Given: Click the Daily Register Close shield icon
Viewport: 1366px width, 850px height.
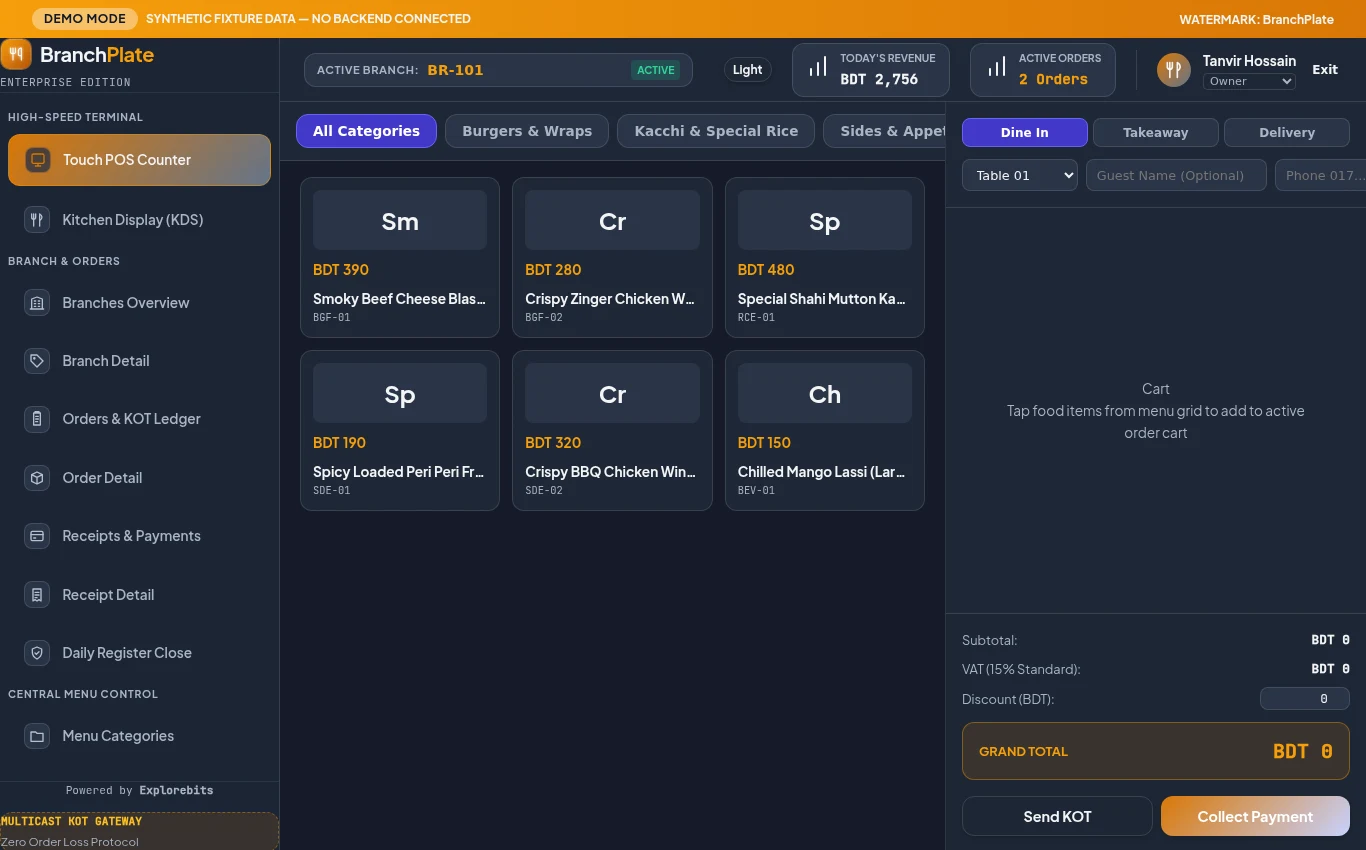Looking at the screenshot, I should (x=37, y=653).
